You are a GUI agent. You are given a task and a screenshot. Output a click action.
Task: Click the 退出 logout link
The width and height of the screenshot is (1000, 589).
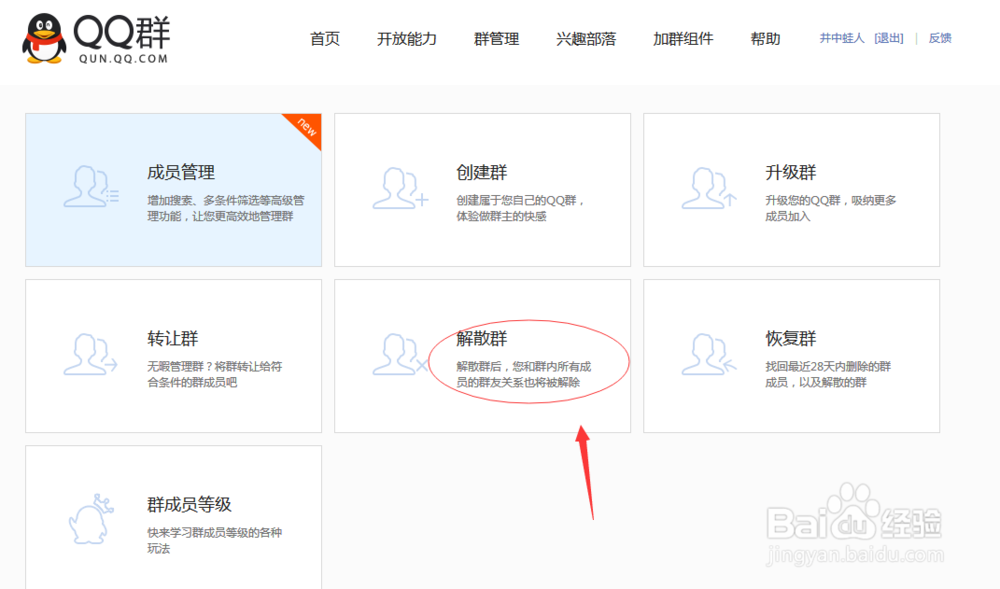pyautogui.click(x=889, y=37)
